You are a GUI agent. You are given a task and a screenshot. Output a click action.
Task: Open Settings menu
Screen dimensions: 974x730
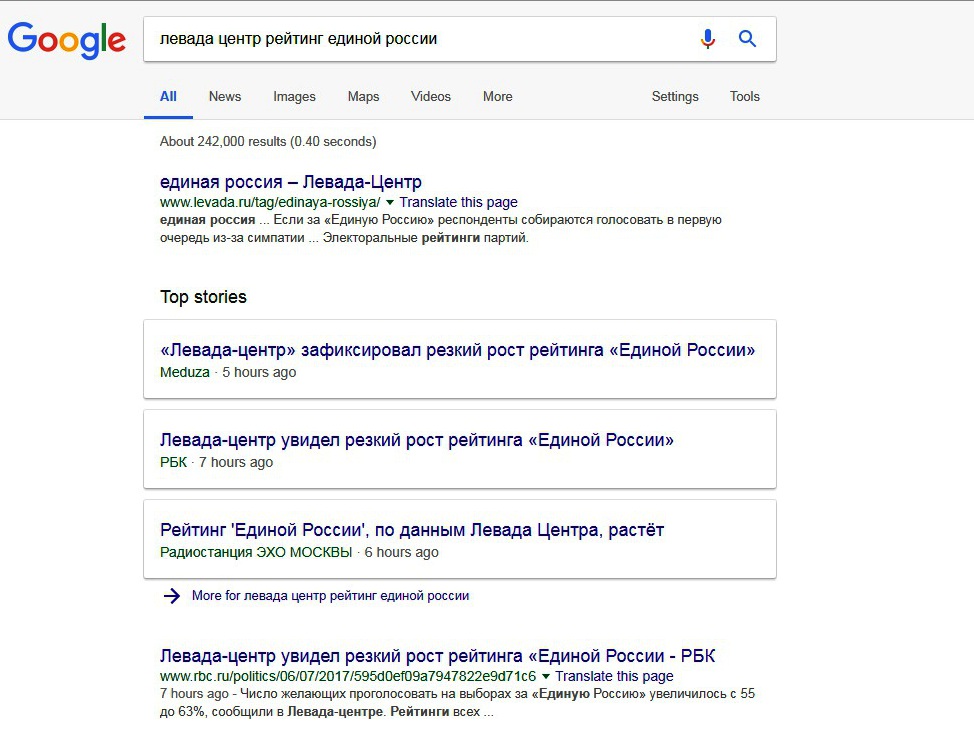[675, 96]
